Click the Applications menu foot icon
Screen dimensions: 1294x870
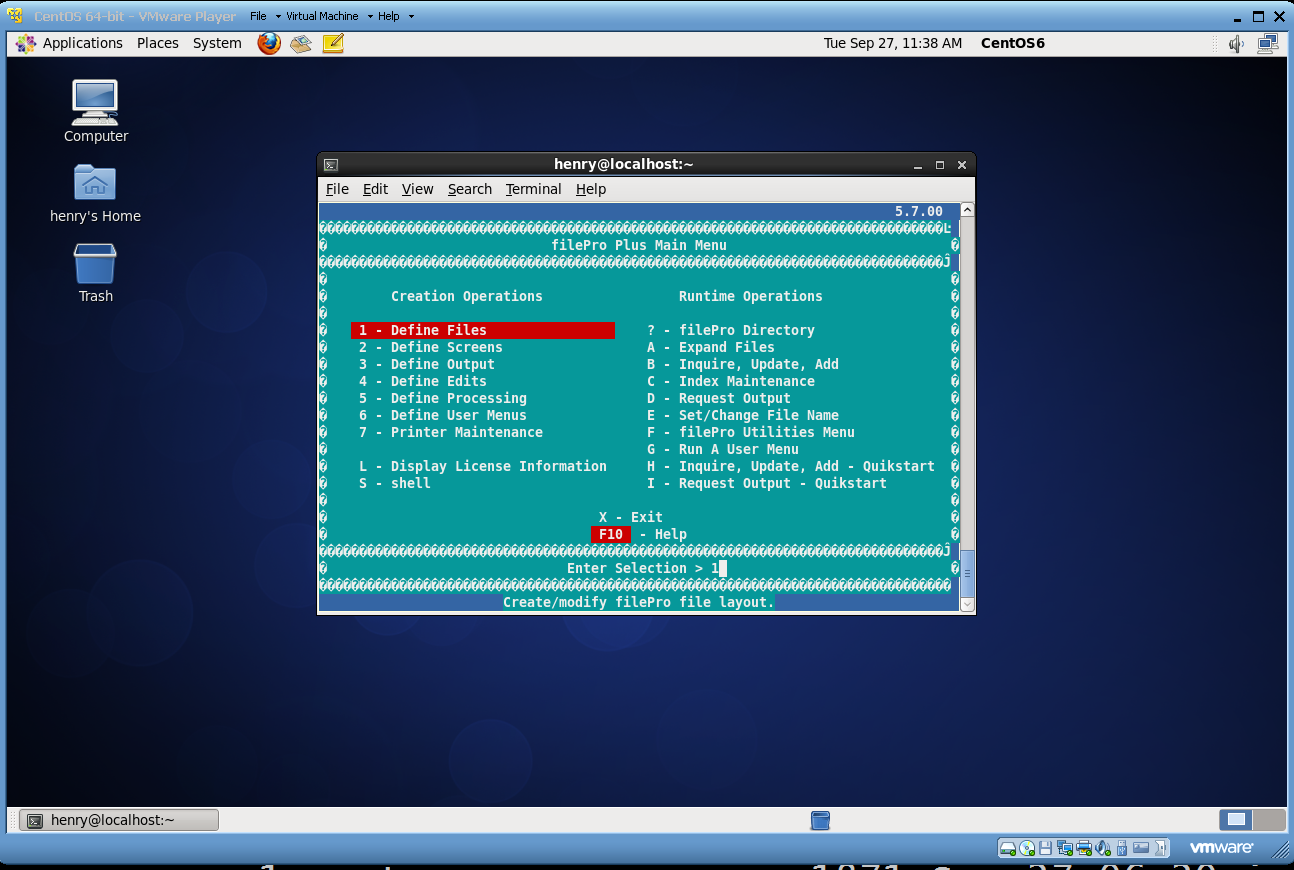pyautogui.click(x=26, y=43)
